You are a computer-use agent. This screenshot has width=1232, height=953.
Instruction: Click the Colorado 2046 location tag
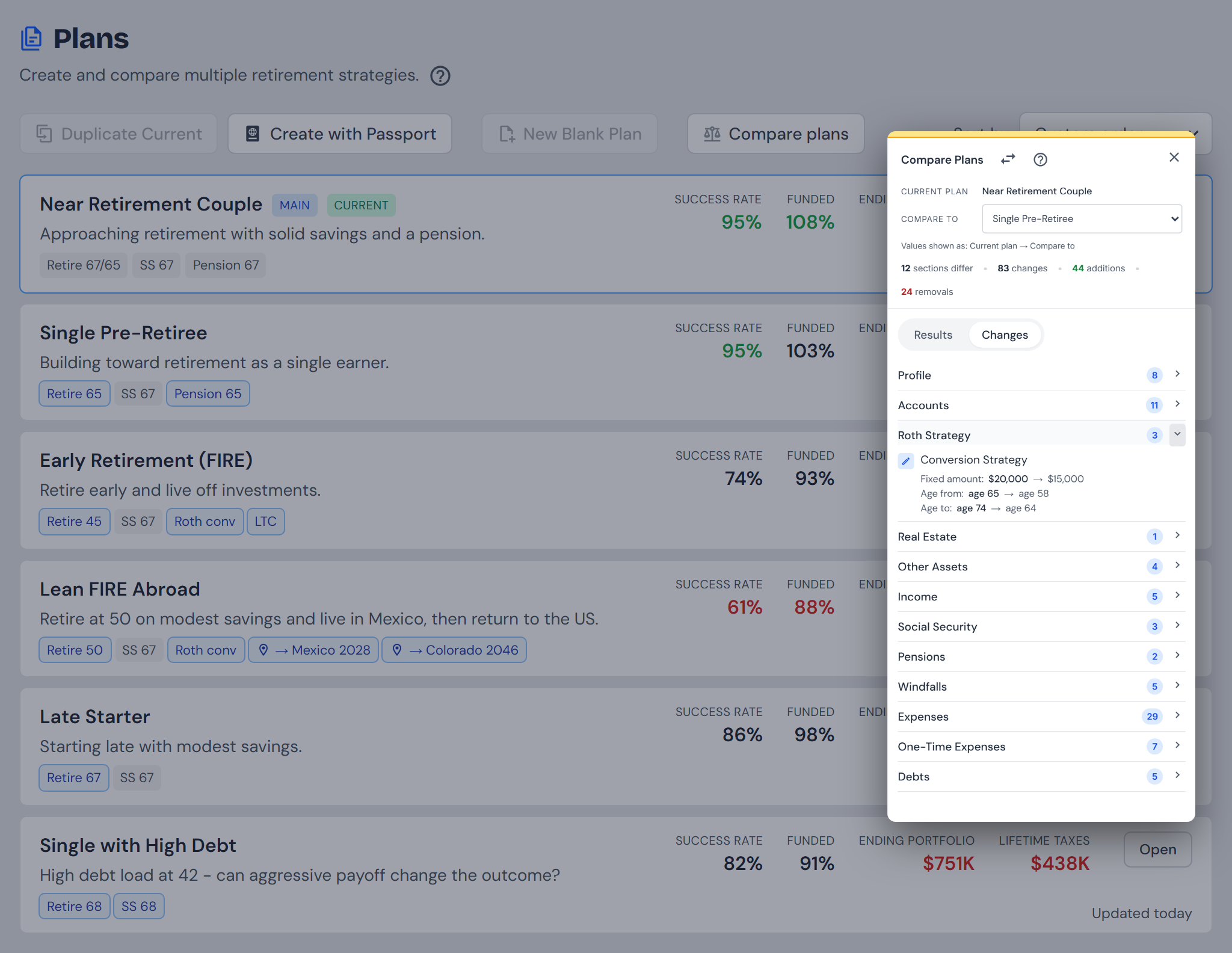click(x=454, y=650)
